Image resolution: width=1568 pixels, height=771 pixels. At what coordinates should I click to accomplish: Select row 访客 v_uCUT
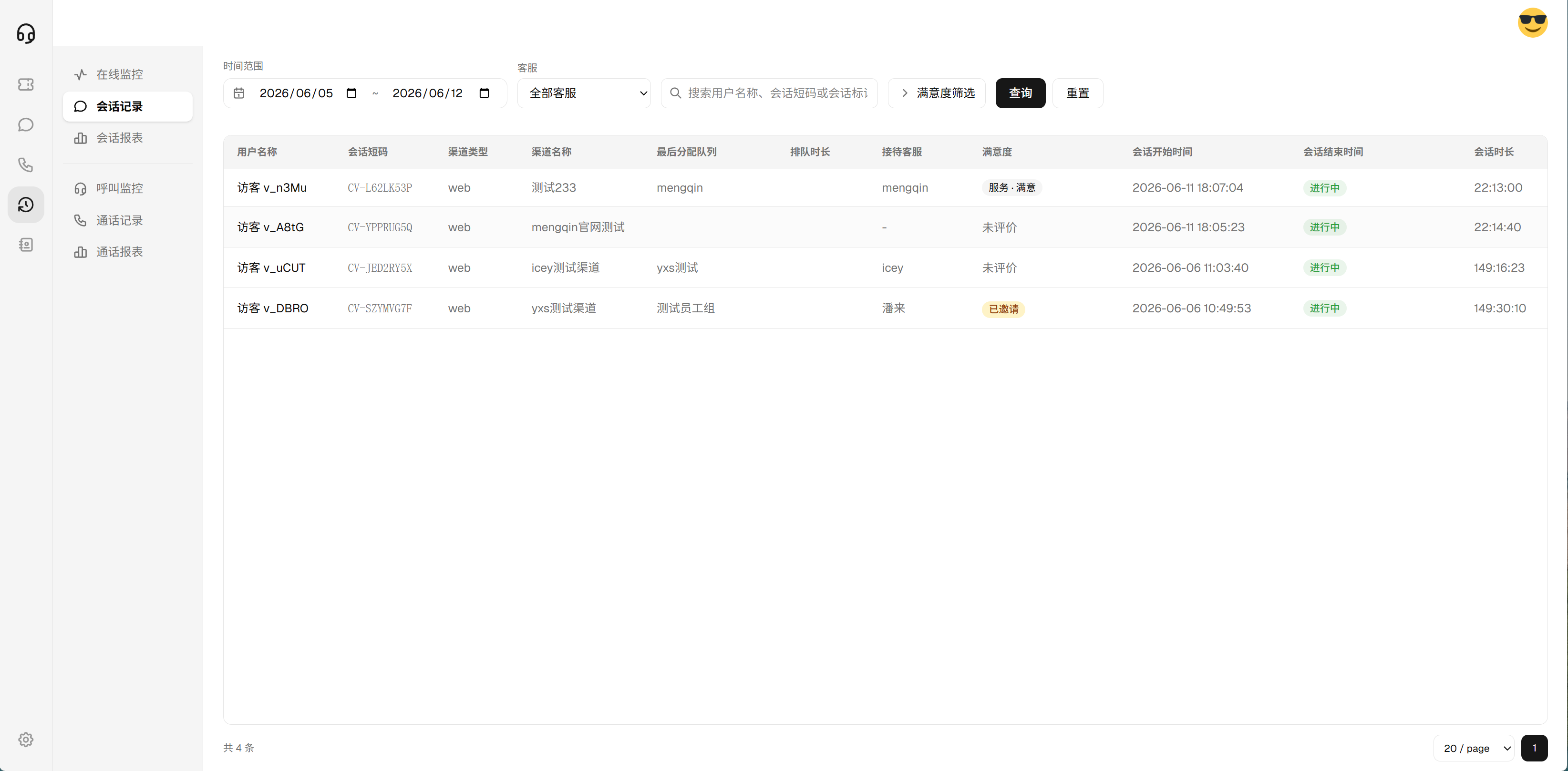click(x=885, y=268)
